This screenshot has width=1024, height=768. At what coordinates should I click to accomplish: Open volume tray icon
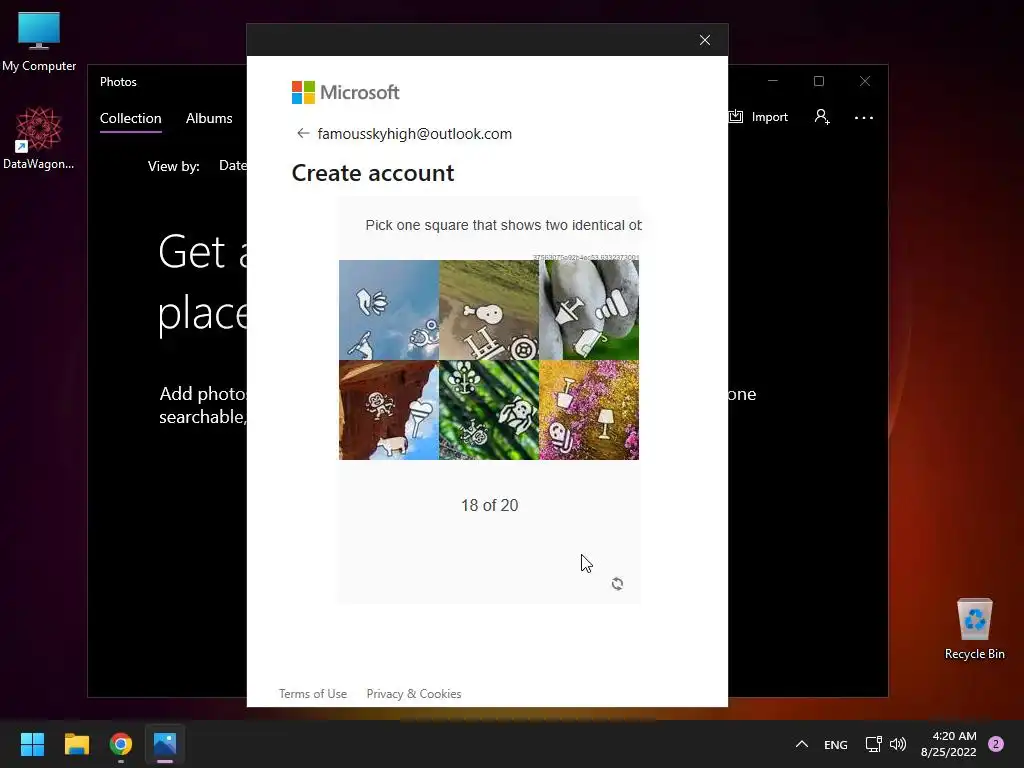point(898,744)
